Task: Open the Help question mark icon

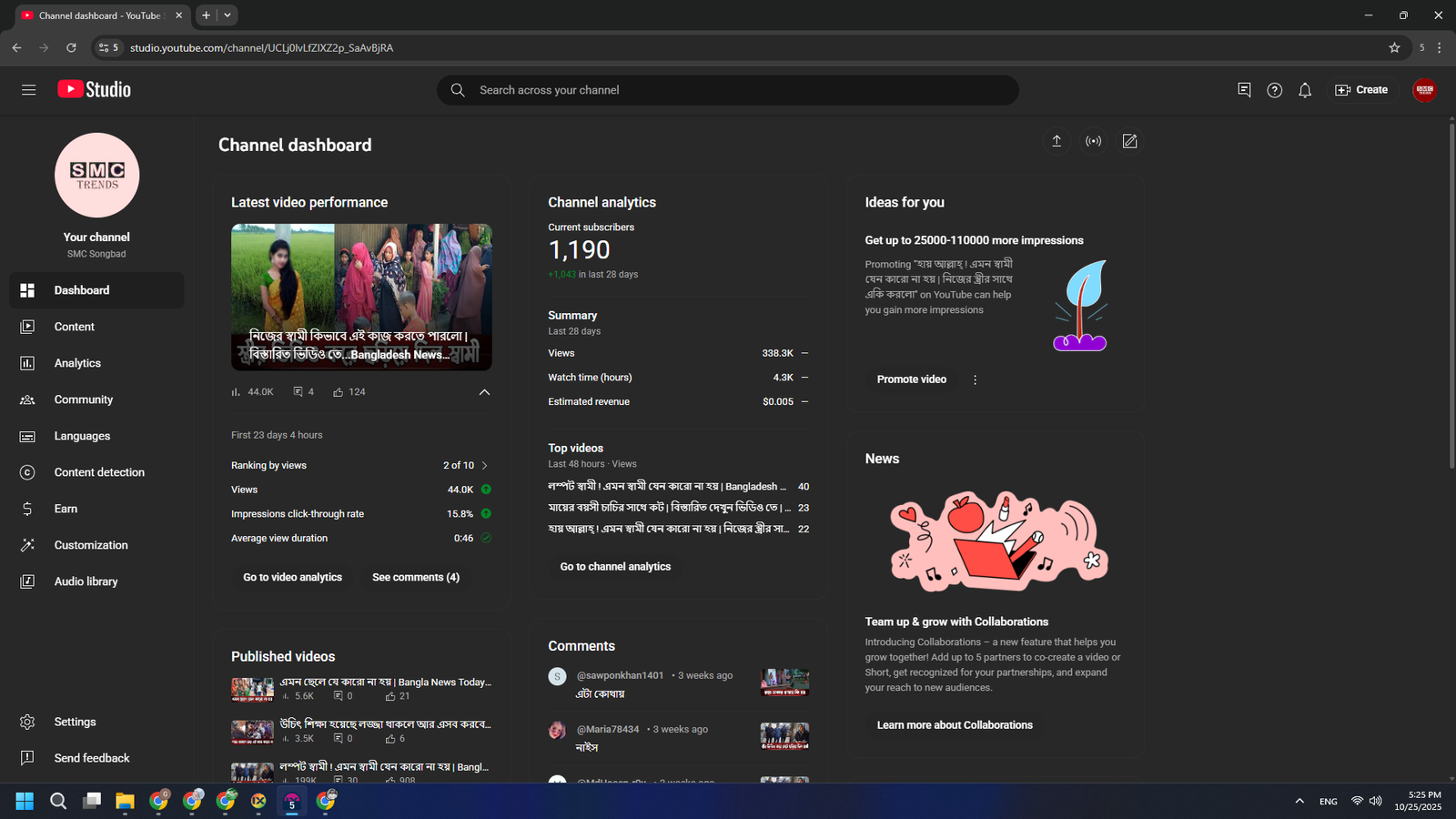Action: pyautogui.click(x=1274, y=90)
